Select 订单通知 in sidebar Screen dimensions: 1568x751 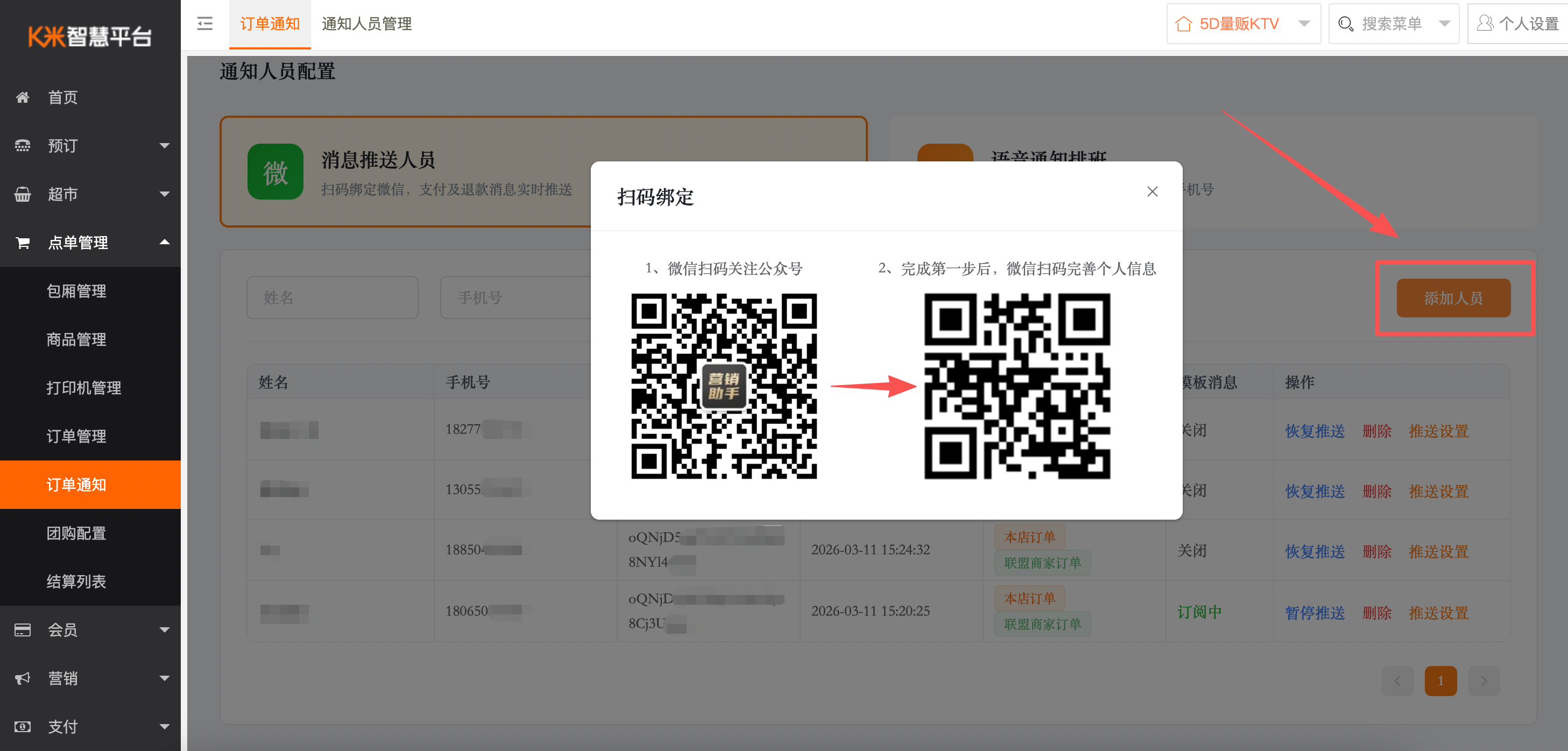click(90, 484)
